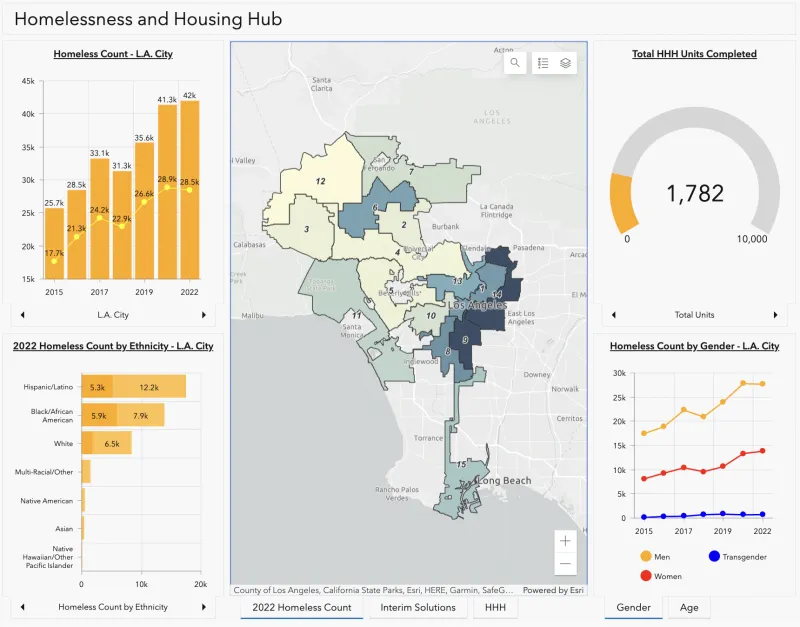Click council district 9 on the map
The width and height of the screenshot is (800, 627).
(x=465, y=340)
